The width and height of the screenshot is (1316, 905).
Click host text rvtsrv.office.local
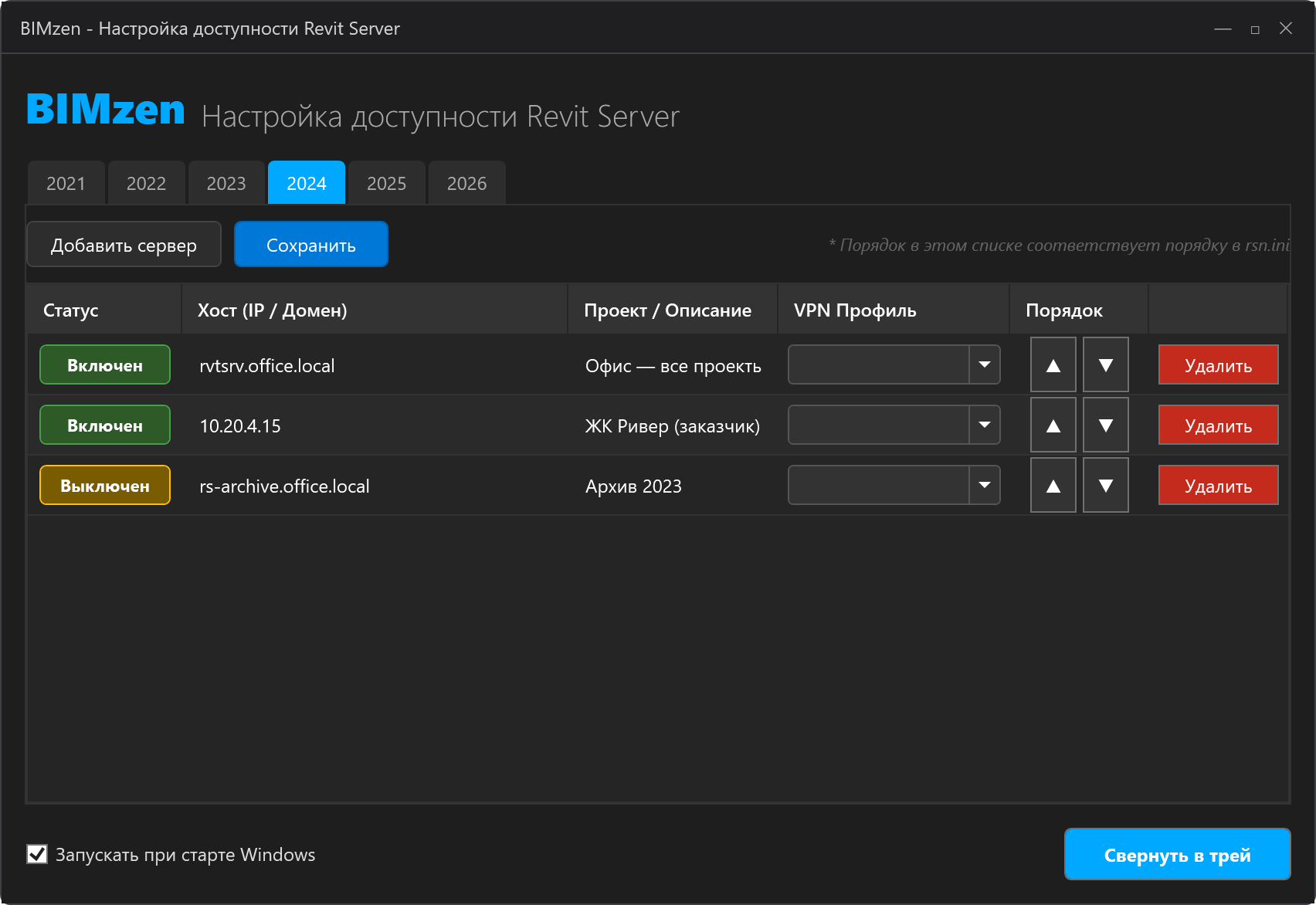[267, 365]
